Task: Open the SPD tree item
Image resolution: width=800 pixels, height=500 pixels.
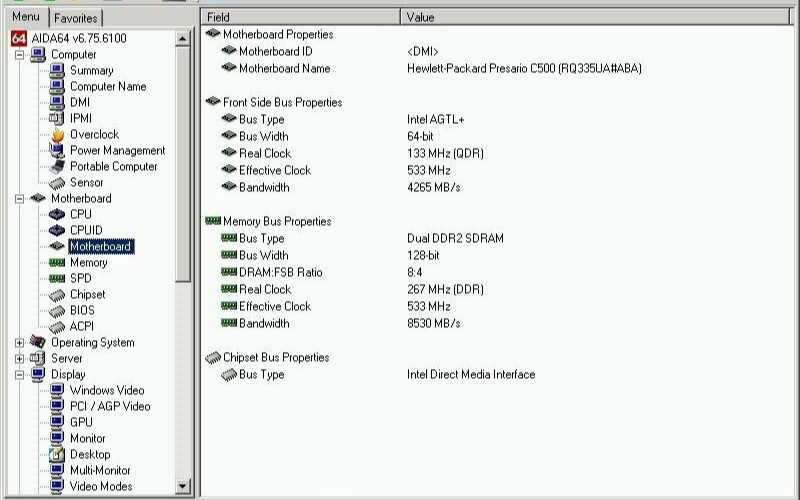Action: pos(81,278)
